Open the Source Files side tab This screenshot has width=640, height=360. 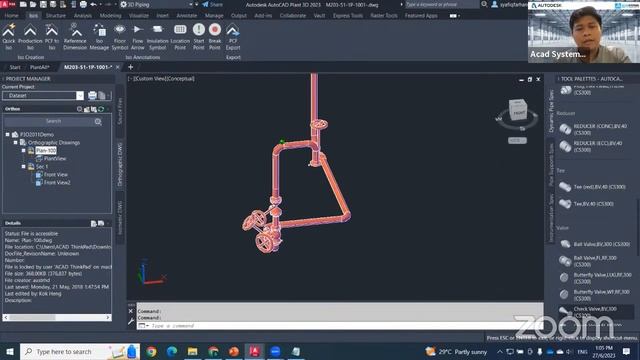click(120, 111)
